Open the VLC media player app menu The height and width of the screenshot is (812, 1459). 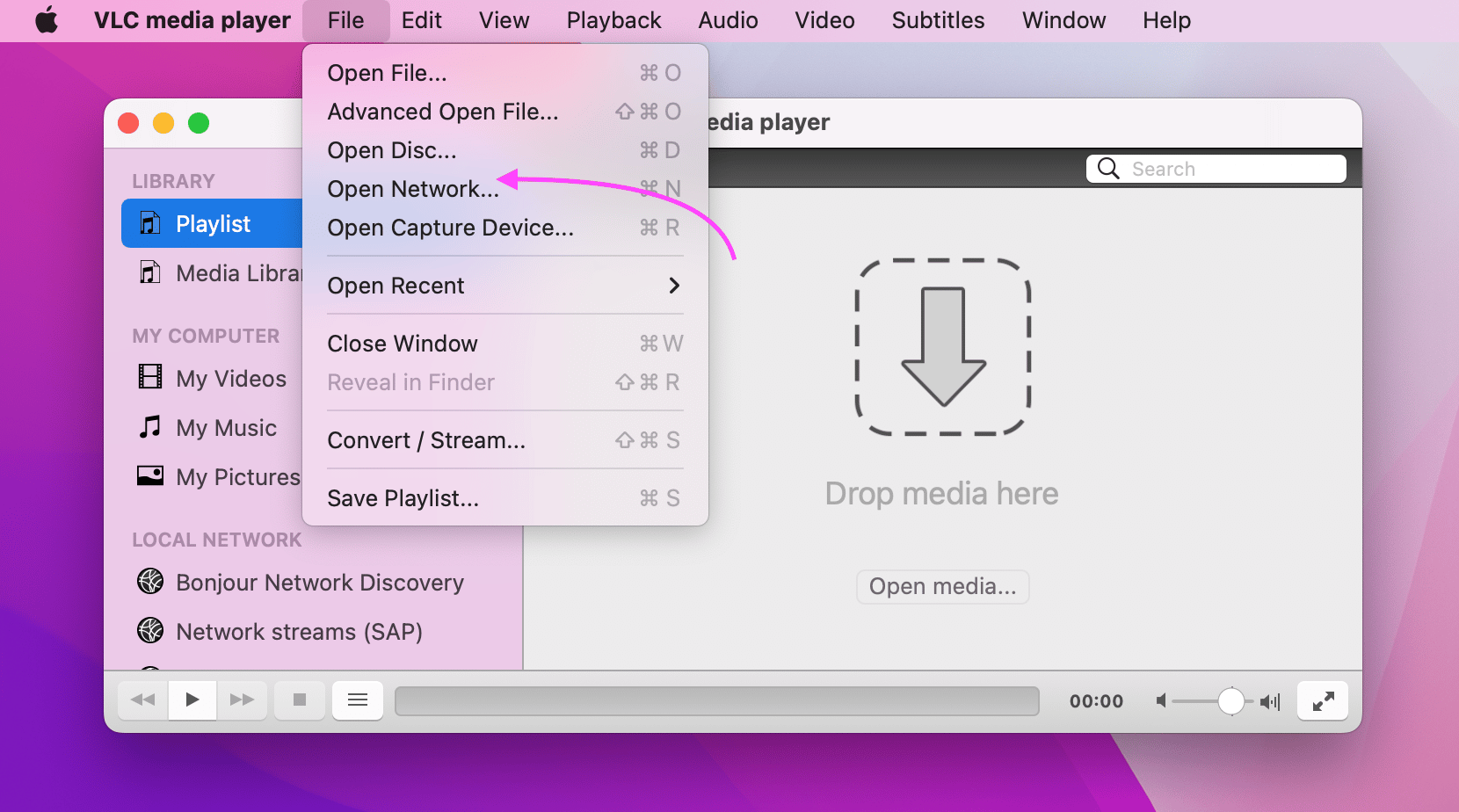point(192,20)
